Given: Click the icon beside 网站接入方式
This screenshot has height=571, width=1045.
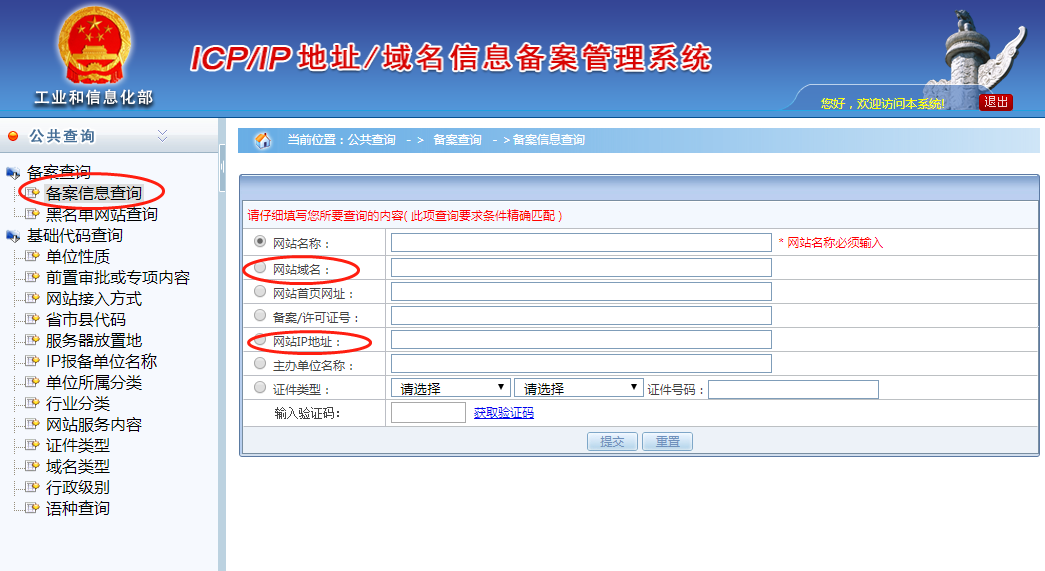Looking at the screenshot, I should (x=32, y=298).
